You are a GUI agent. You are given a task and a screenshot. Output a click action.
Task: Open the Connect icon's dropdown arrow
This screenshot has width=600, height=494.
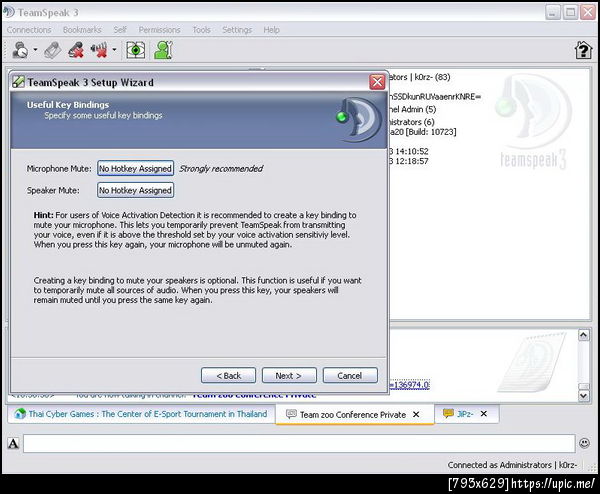tap(35, 50)
